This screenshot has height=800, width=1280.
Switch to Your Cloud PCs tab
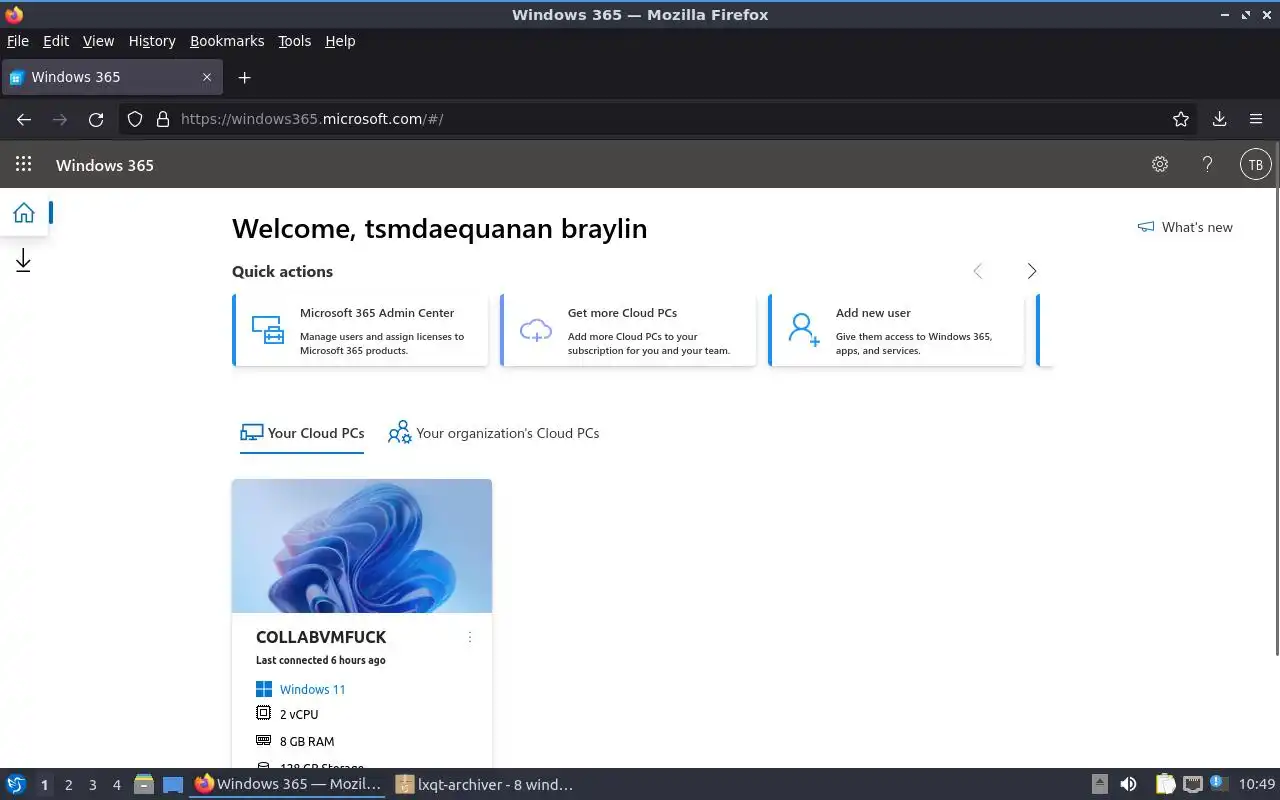tap(302, 433)
